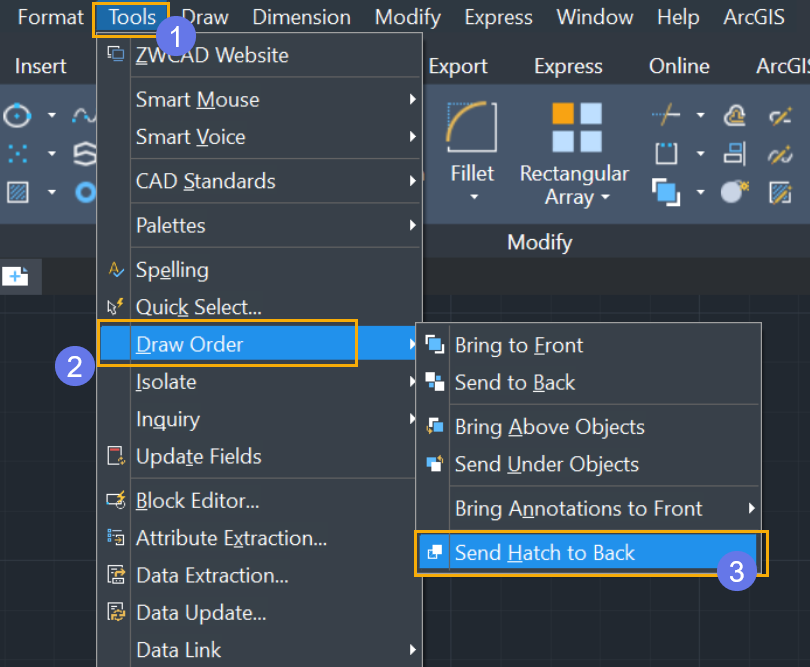Open the Dimension menu

302,18
